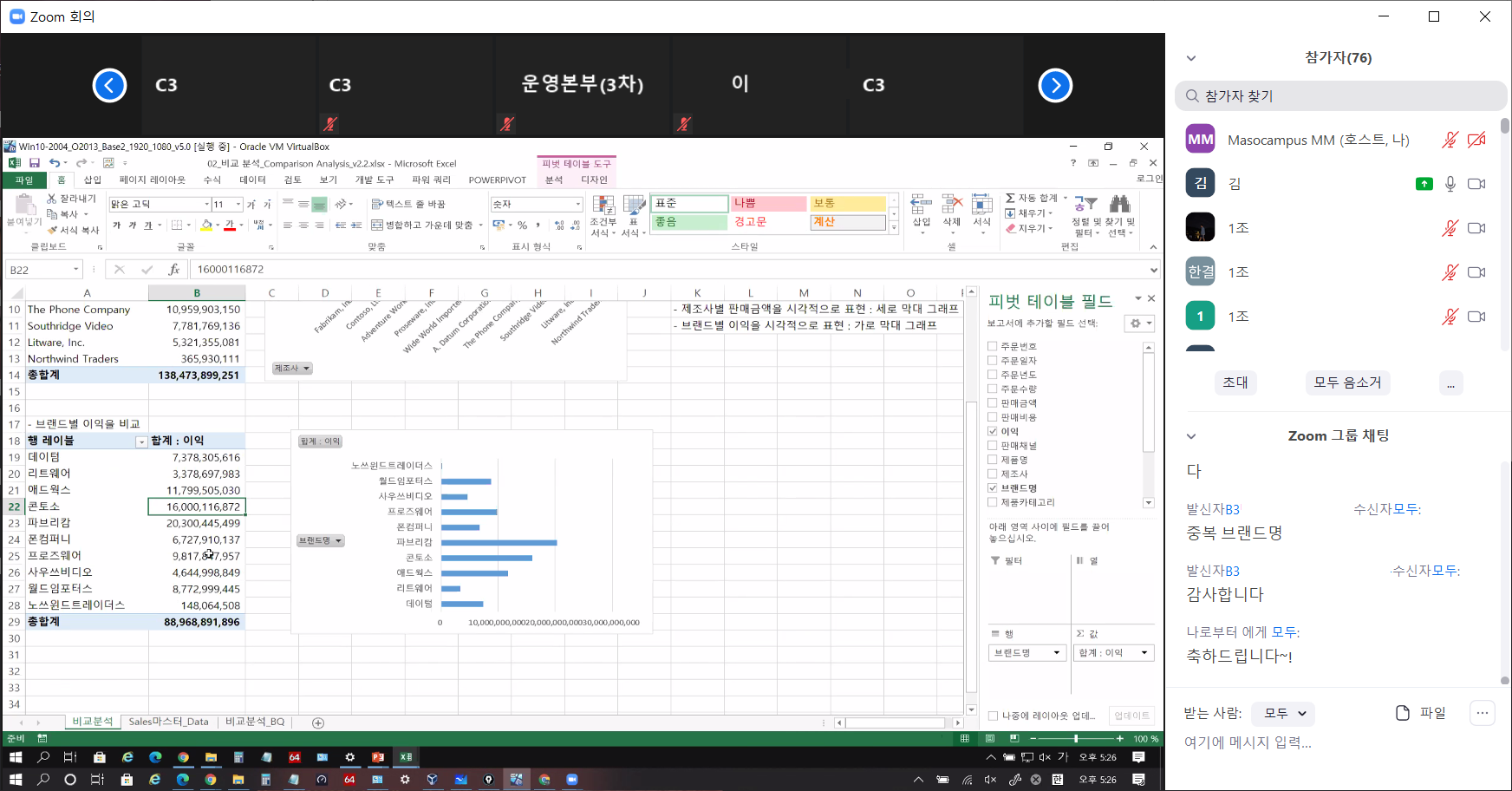Click the blue next participants arrow
Viewport: 1512px width, 791px height.
tap(1055, 85)
